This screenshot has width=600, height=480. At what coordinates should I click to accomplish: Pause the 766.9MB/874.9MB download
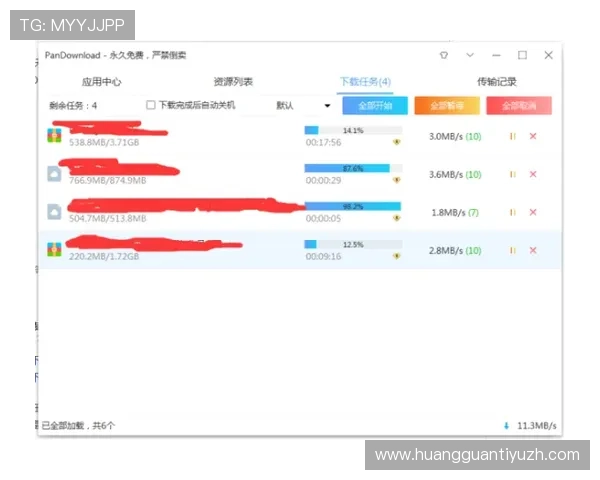(x=513, y=175)
